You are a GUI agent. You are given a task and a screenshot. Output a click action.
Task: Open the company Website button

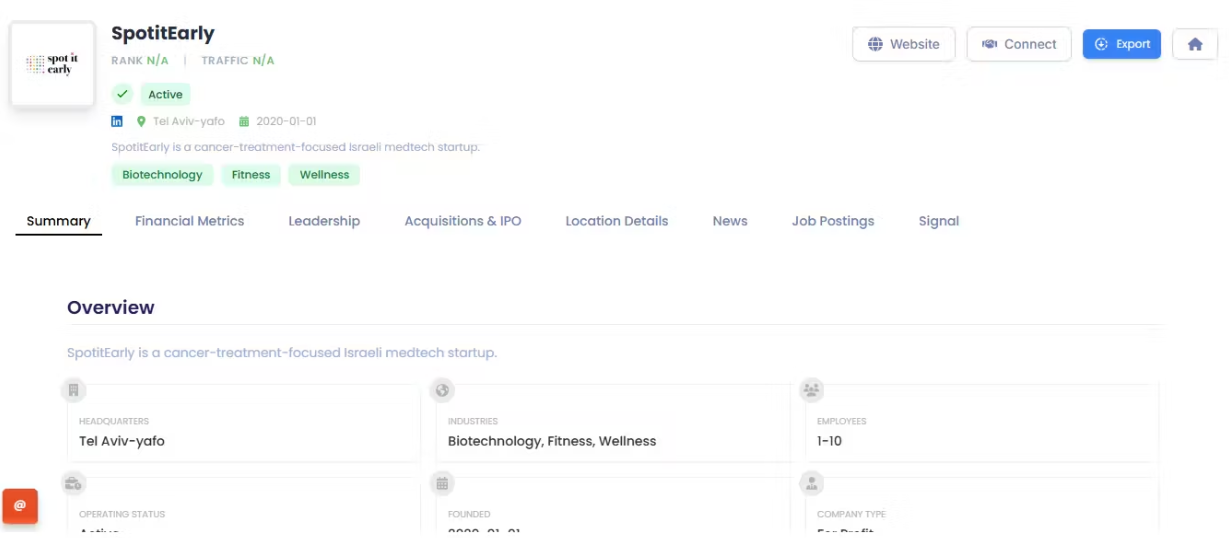903,44
